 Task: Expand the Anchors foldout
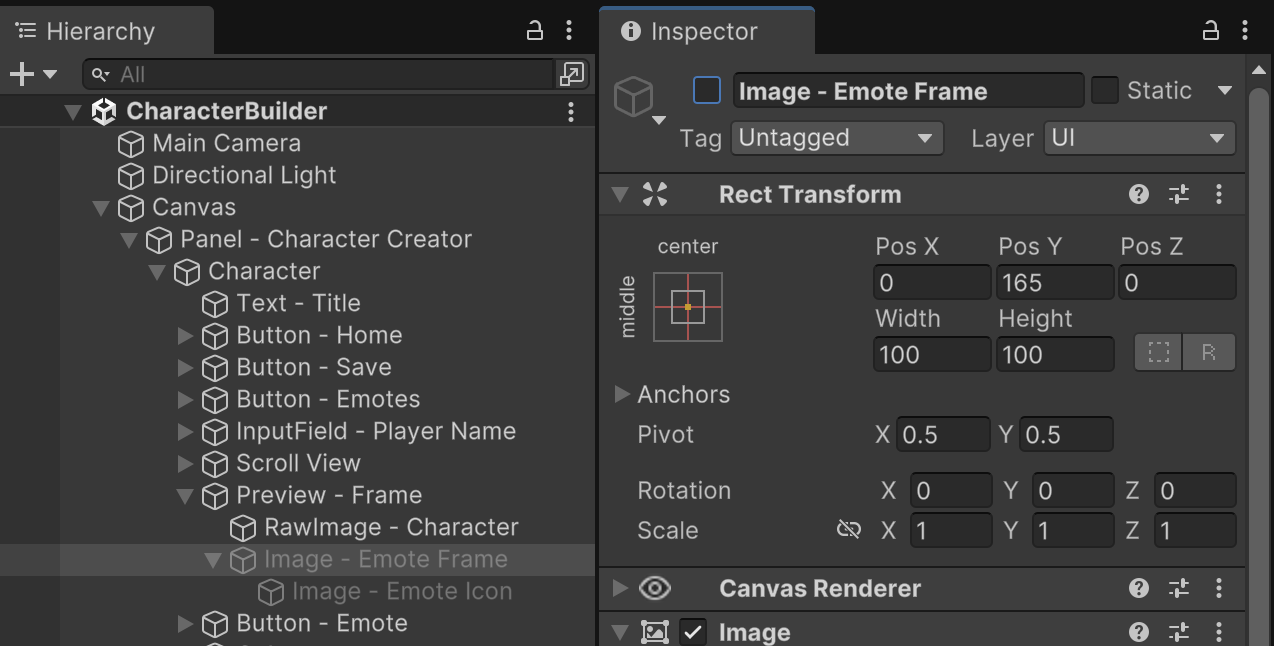[622, 394]
